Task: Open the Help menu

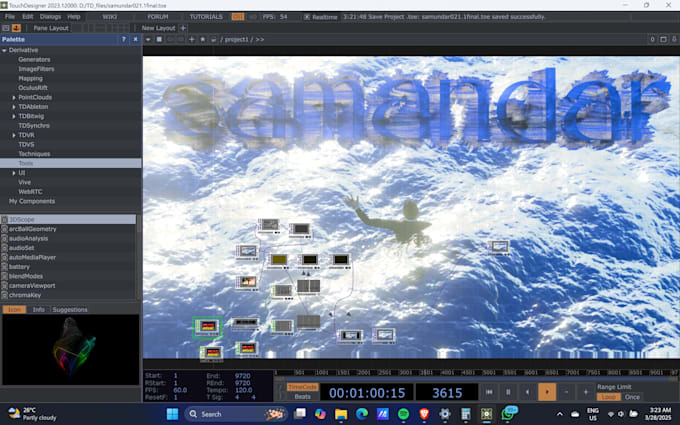Action: 74,16
